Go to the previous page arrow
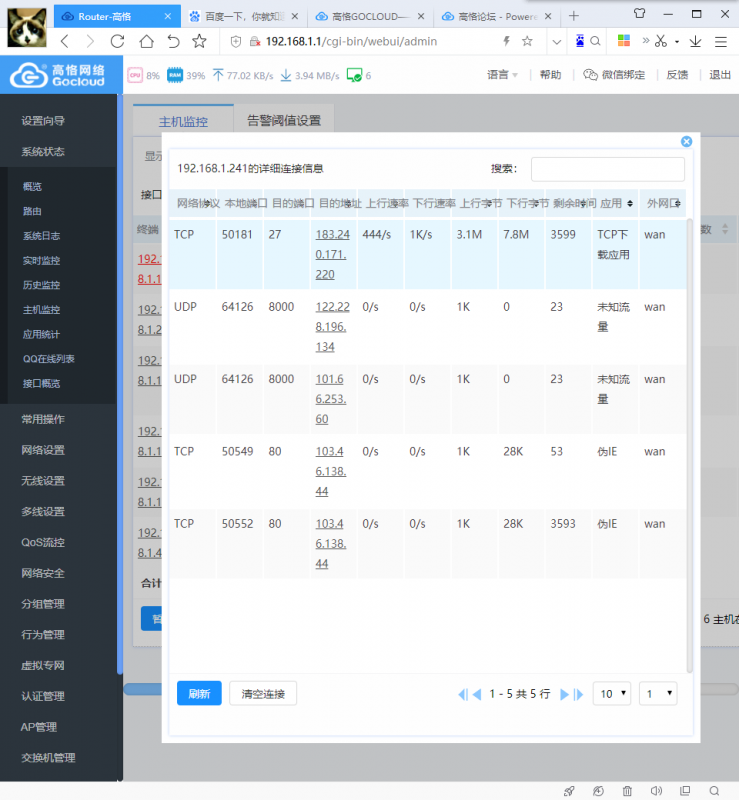This screenshot has height=800, width=739. click(x=477, y=694)
